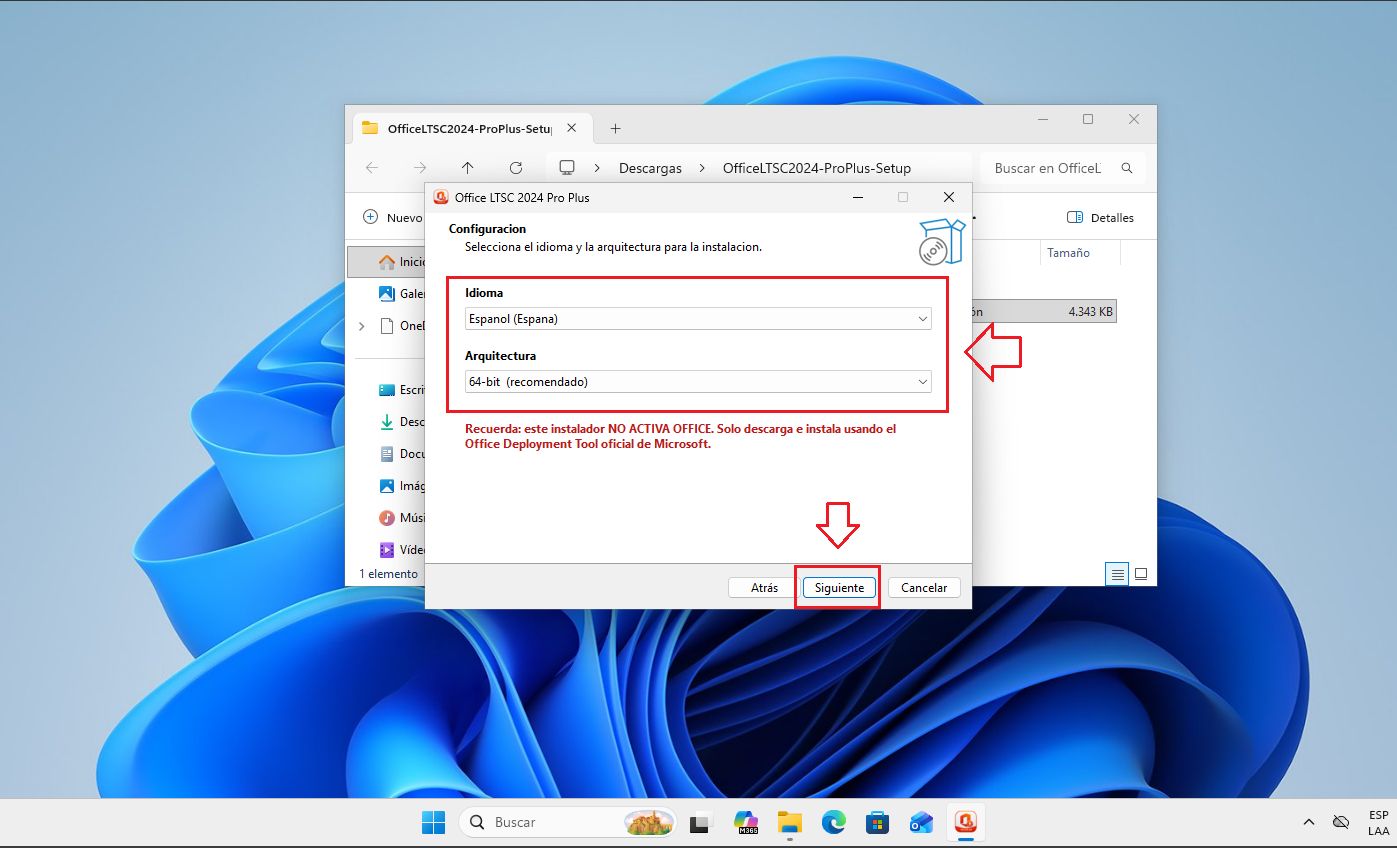Open Escritorio folder in Explorer sidebar
Screen dimensions: 1397x848
(x=400, y=390)
